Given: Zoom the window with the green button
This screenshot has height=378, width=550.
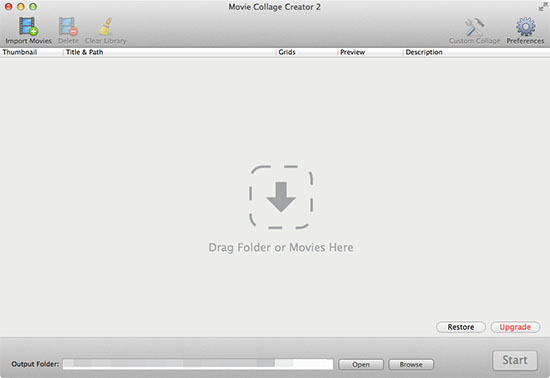Looking at the screenshot, I should (33, 7).
